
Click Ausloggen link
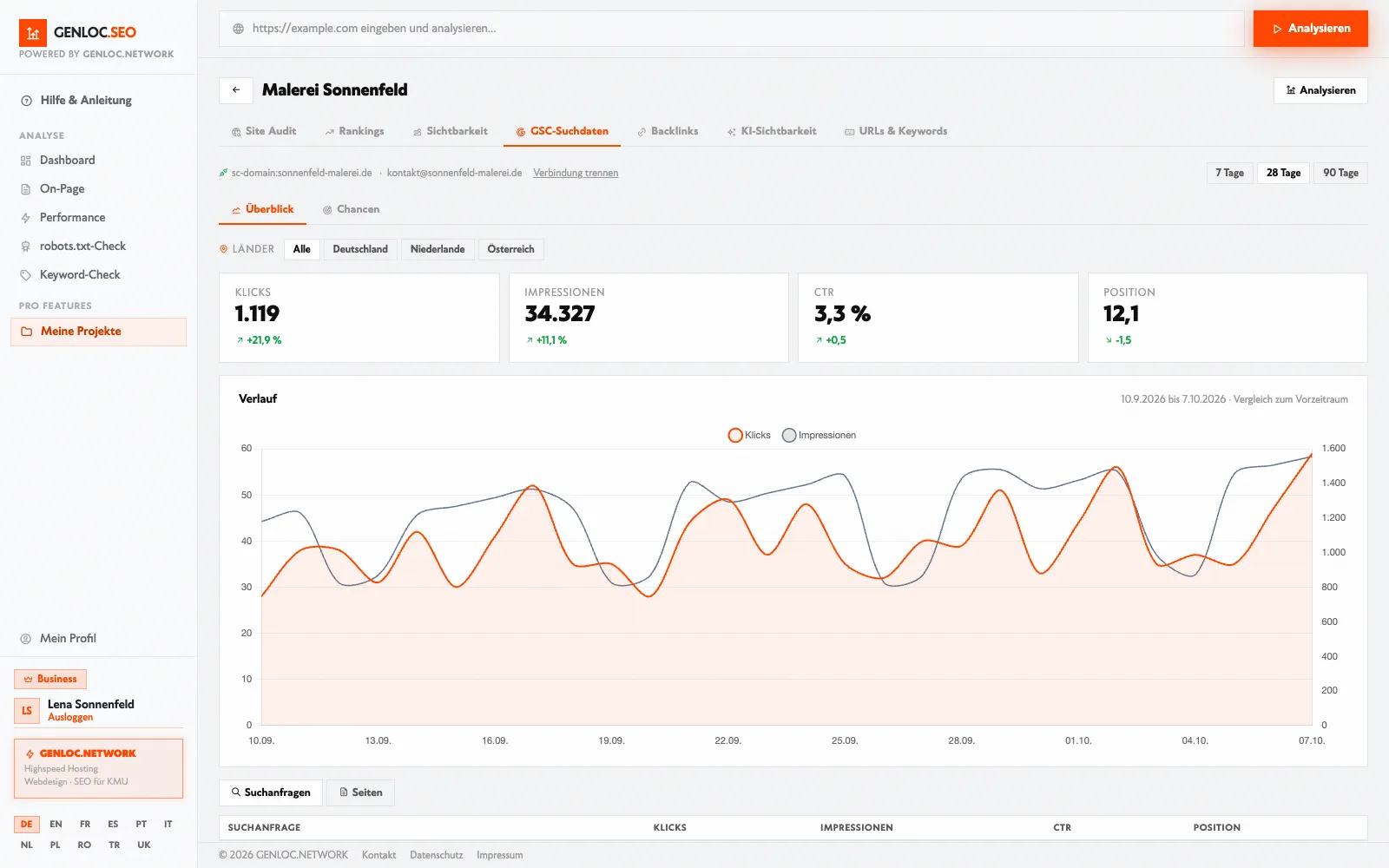(x=70, y=718)
